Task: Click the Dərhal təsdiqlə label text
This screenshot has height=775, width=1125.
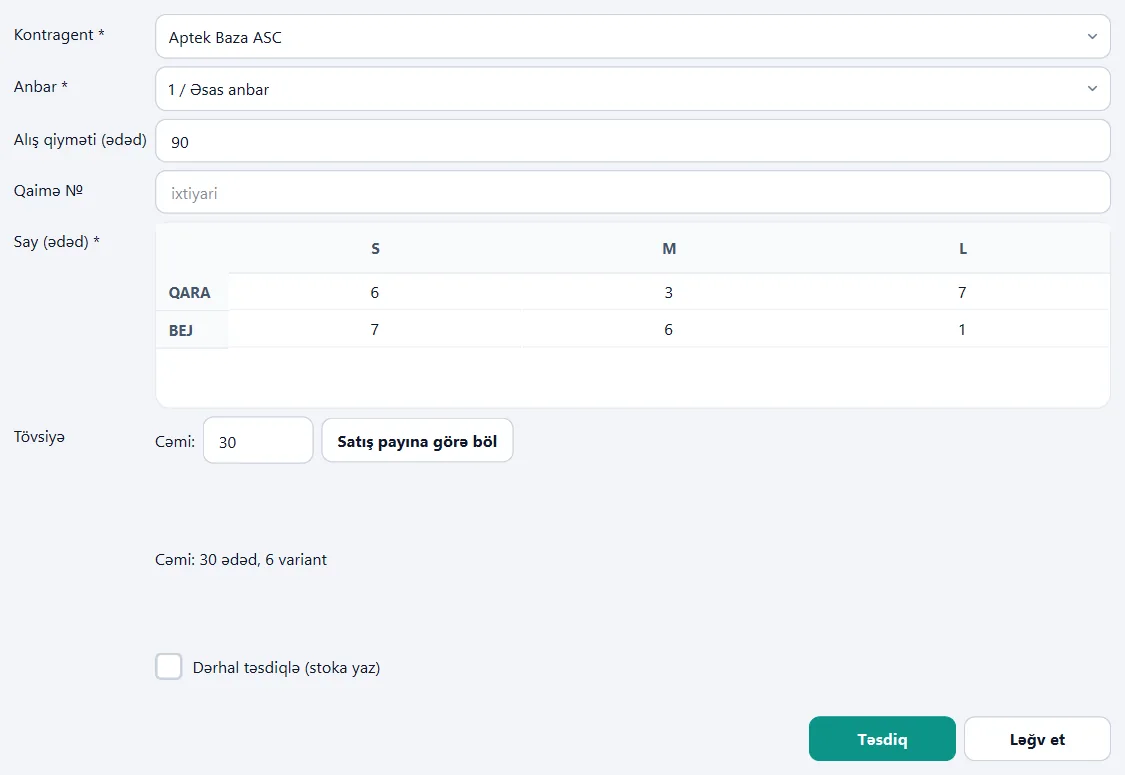Action: point(286,667)
